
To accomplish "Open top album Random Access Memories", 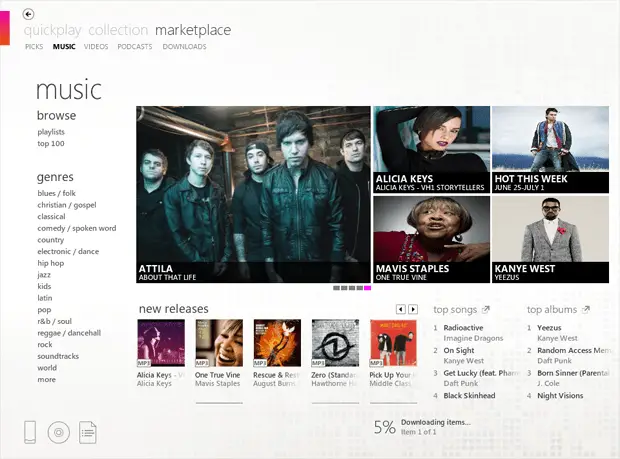I will (x=574, y=350).
